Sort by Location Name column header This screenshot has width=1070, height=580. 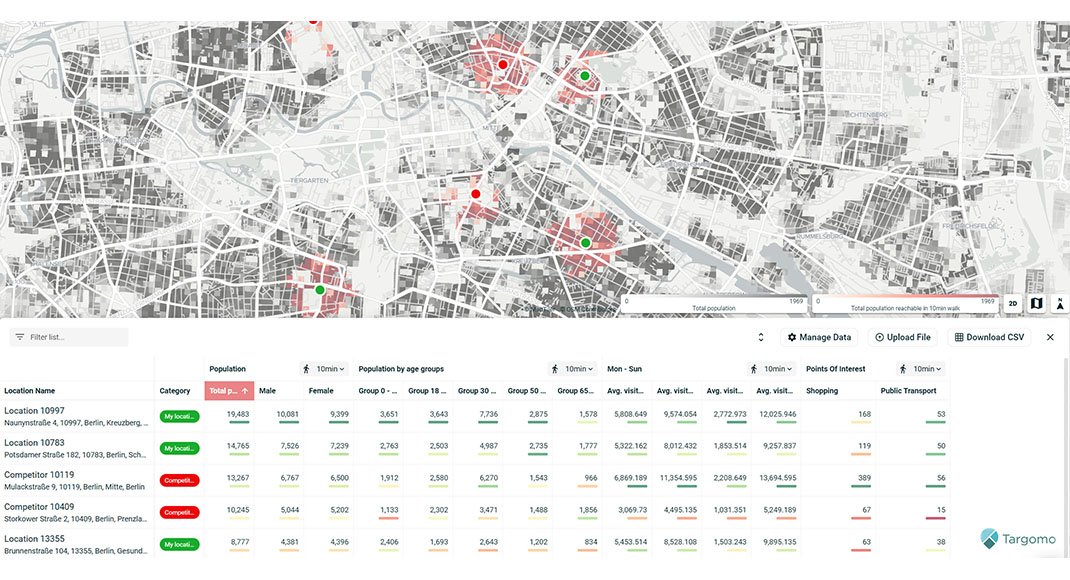tap(29, 391)
